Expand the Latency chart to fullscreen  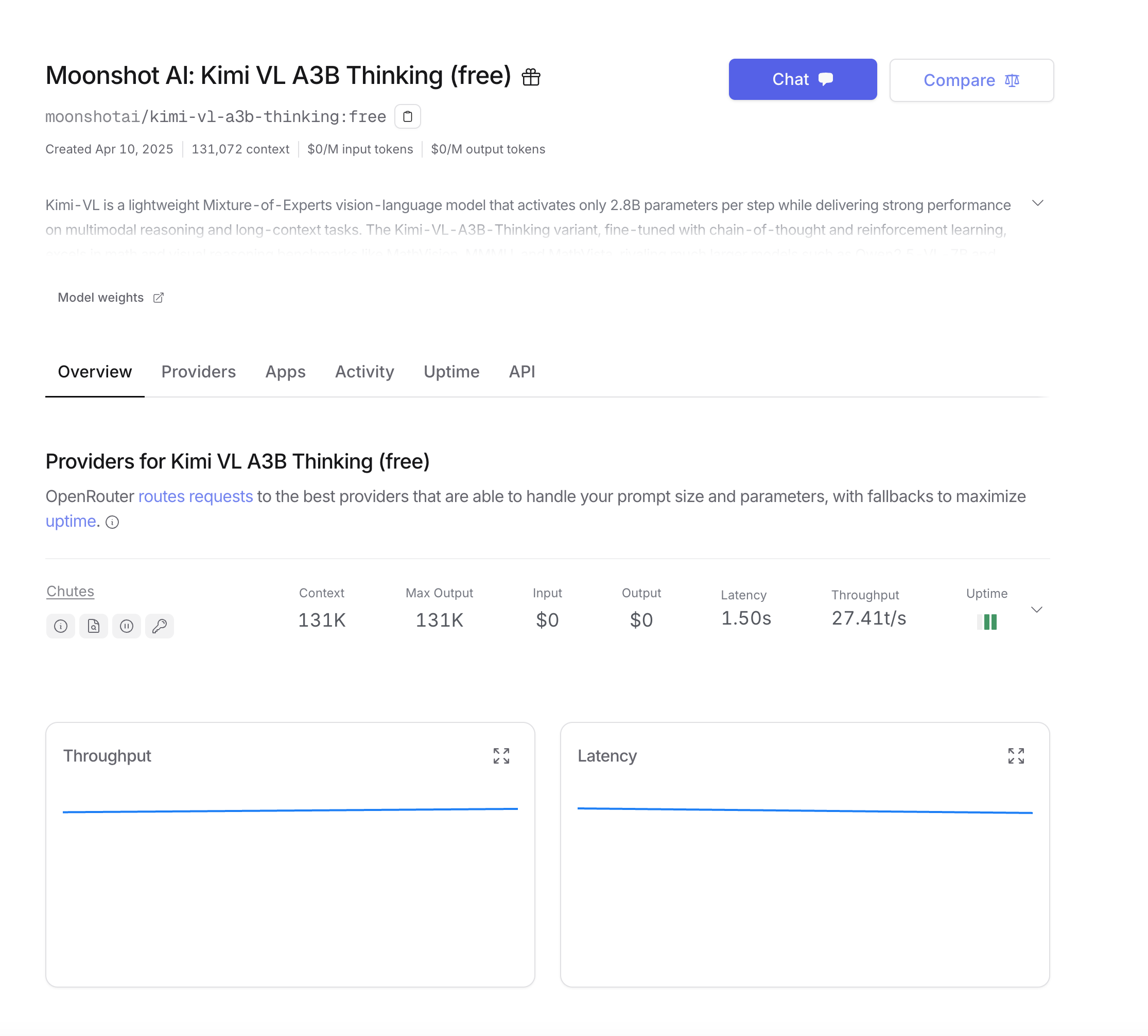[x=1016, y=756]
